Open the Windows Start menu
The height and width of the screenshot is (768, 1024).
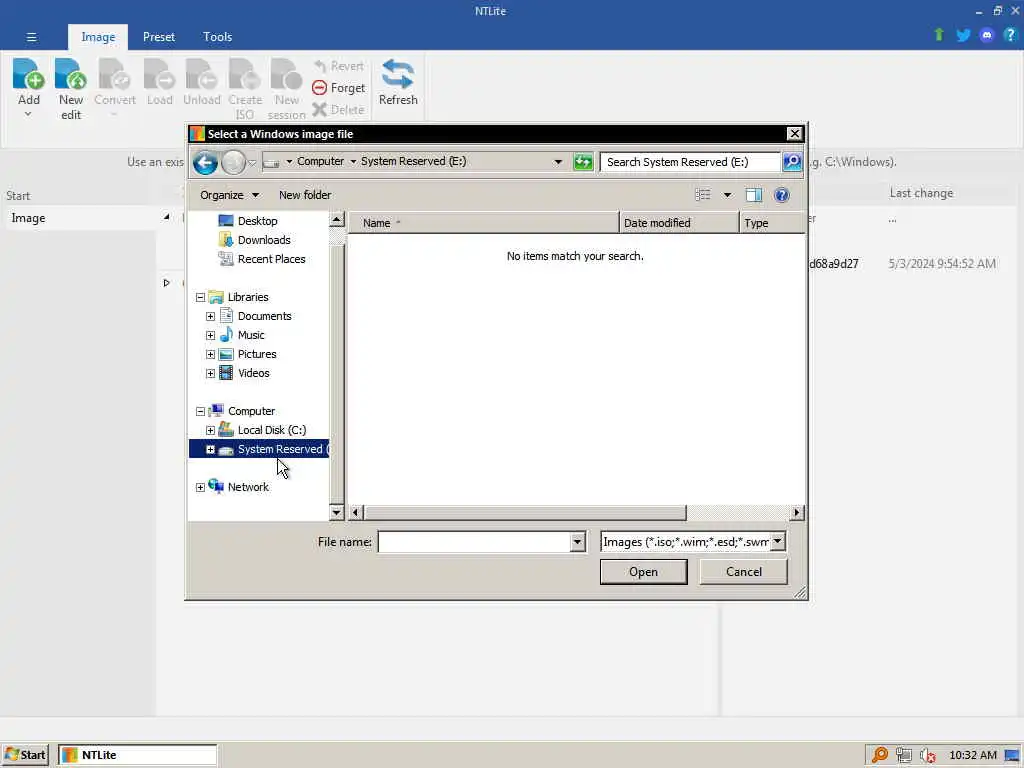tap(25, 755)
